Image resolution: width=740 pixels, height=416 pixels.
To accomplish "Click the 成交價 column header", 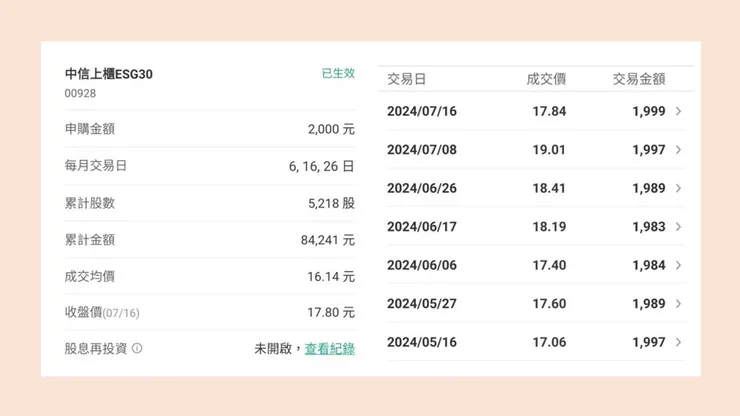I will (546, 79).
